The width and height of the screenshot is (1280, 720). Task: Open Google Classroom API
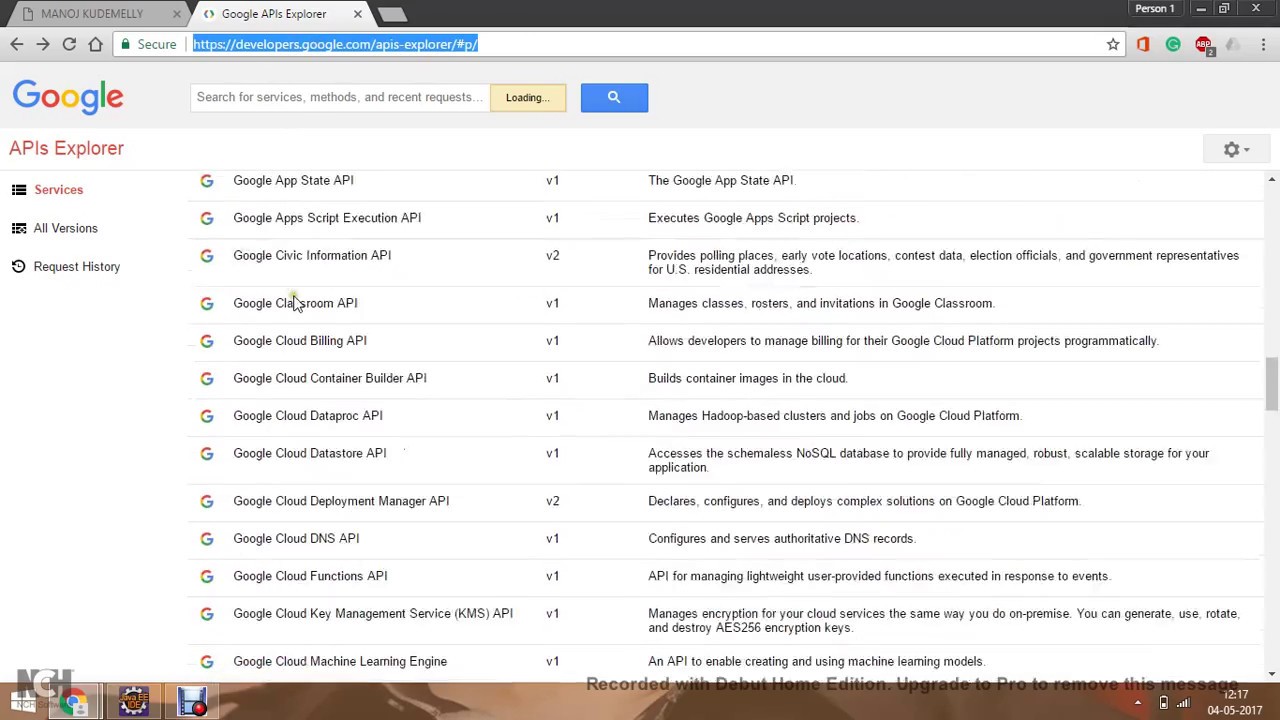tap(295, 303)
